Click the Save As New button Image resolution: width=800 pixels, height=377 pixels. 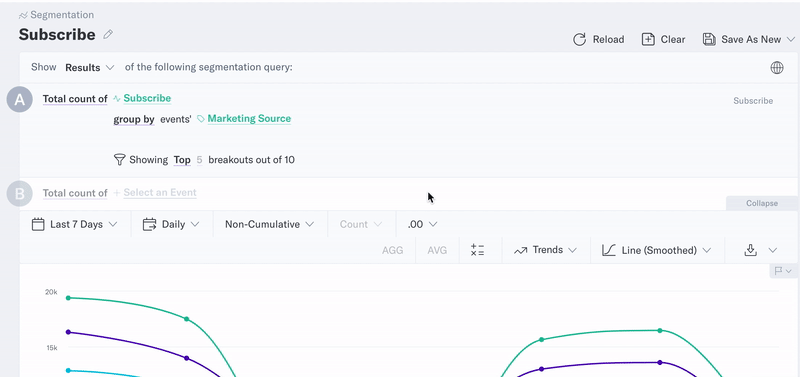[749, 39]
